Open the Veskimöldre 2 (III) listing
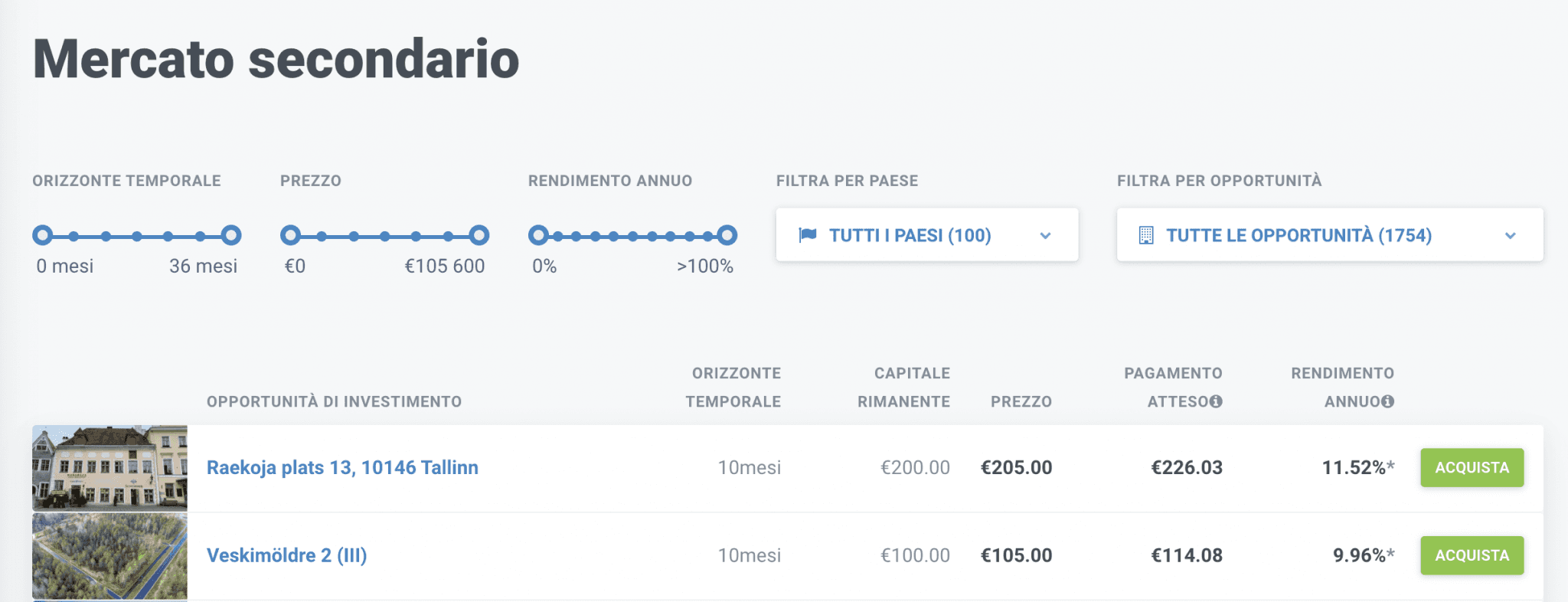Viewport: 1568px width, 602px height. (x=286, y=555)
